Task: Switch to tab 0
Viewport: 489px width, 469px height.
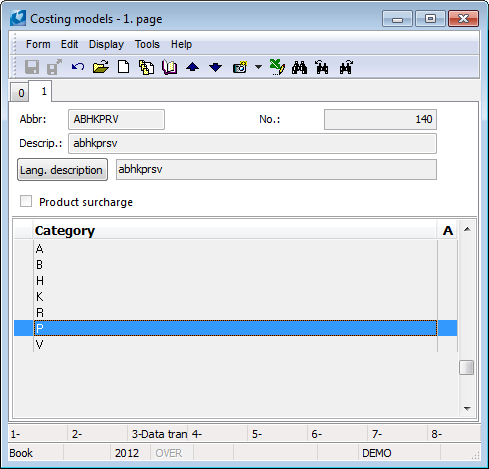Action: (21, 93)
